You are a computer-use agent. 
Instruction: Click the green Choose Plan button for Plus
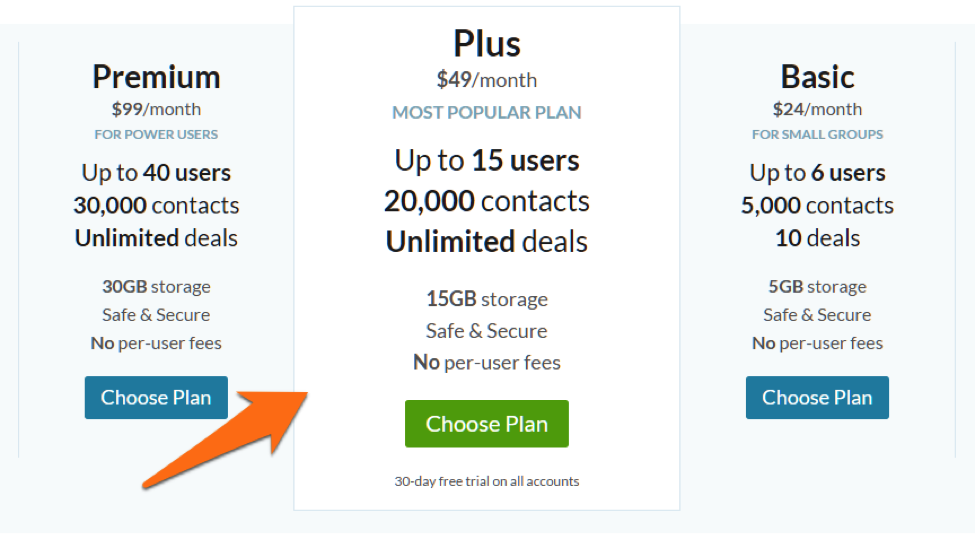click(486, 423)
